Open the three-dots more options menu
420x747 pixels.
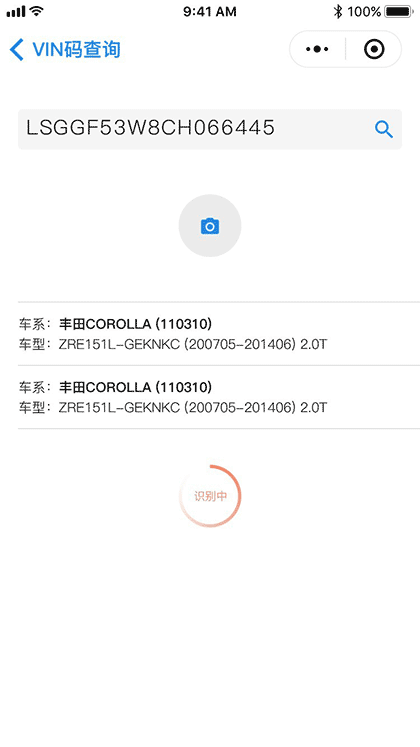[317, 49]
